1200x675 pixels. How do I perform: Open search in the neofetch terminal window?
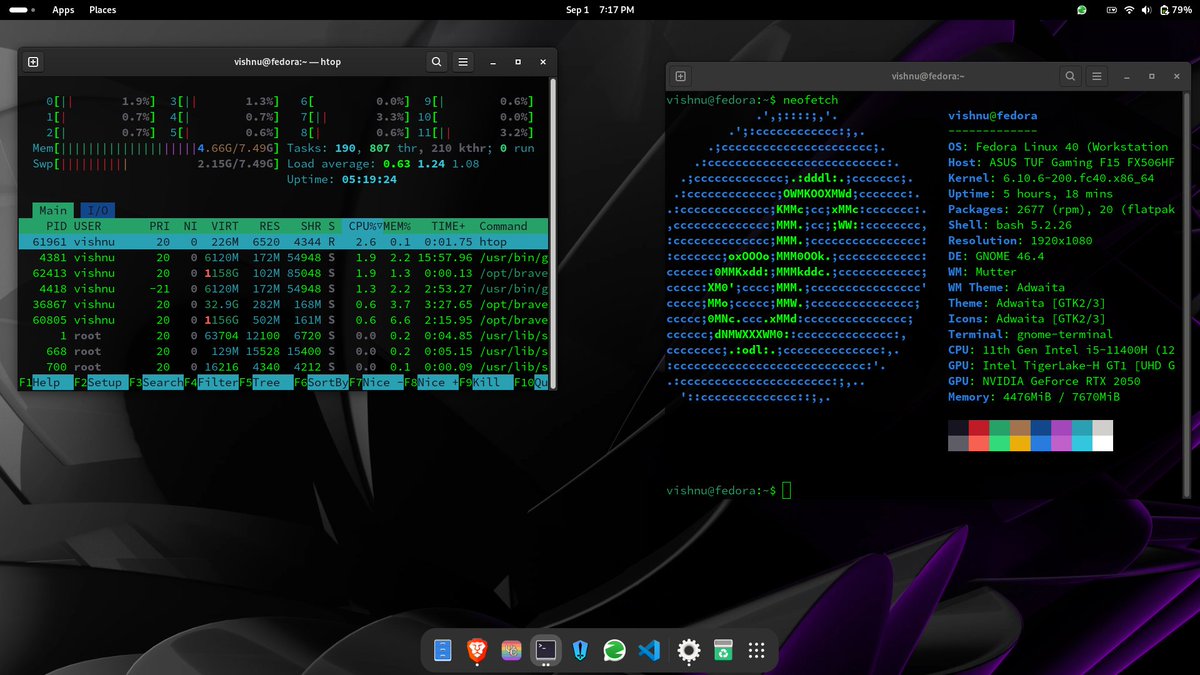(x=1070, y=76)
